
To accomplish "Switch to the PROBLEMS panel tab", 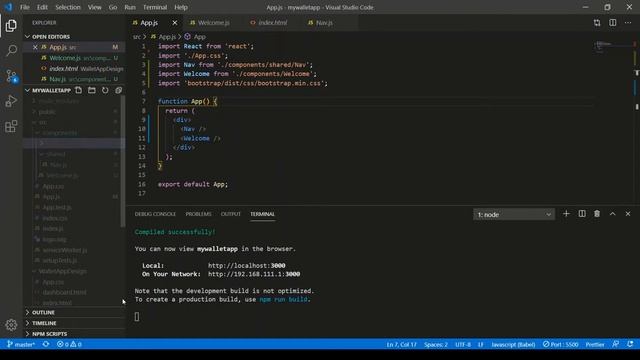I will [198, 214].
